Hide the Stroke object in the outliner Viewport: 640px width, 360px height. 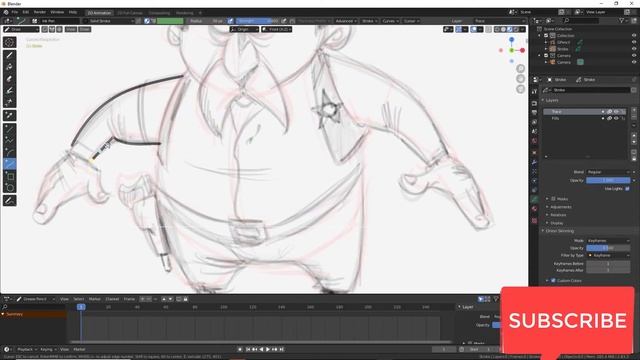coord(634,49)
